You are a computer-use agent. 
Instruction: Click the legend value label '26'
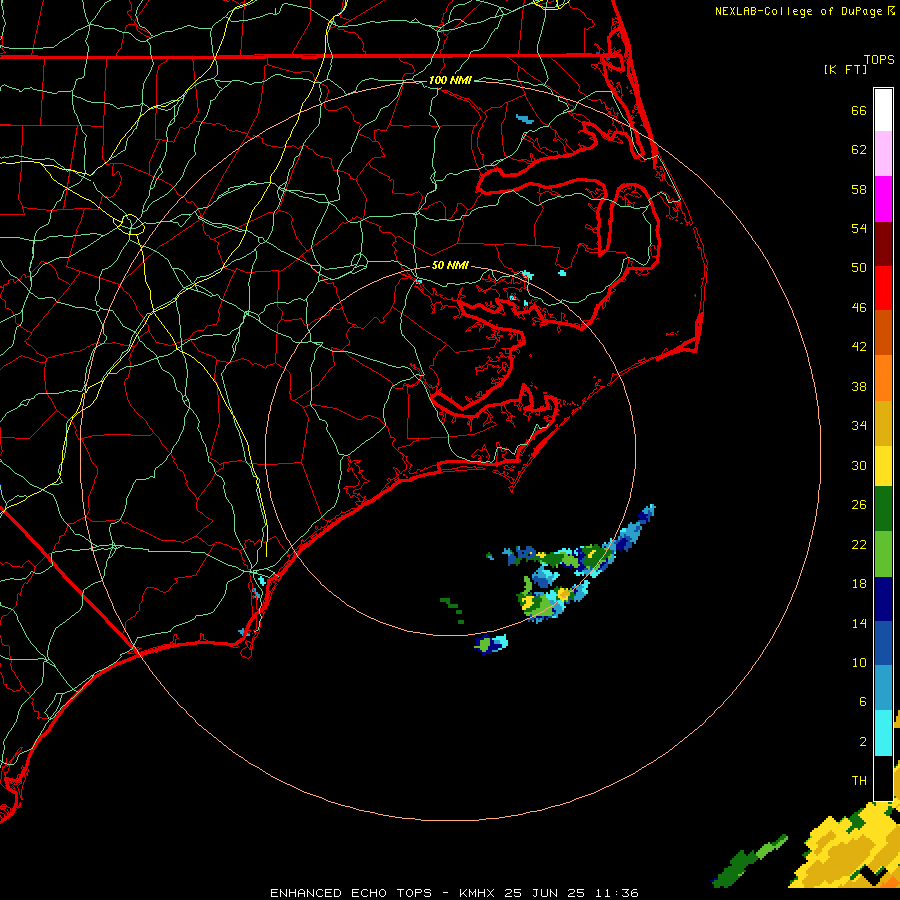(859, 505)
